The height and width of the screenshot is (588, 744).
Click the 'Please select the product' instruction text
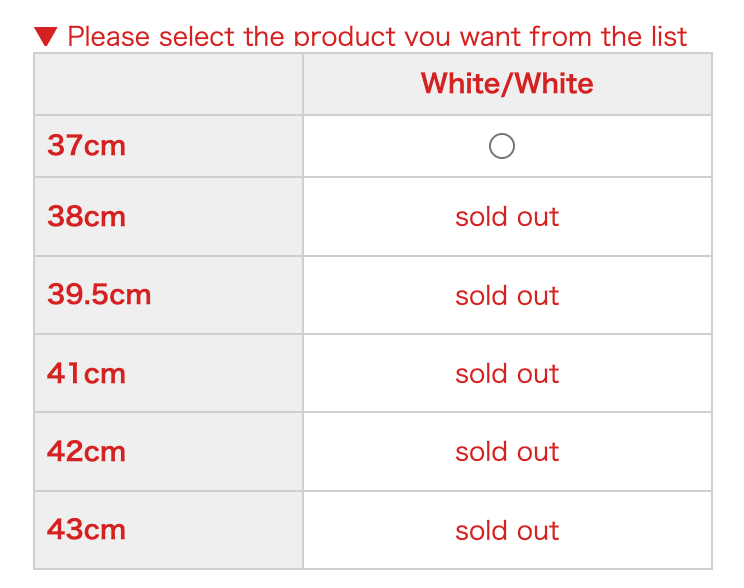coord(377,38)
